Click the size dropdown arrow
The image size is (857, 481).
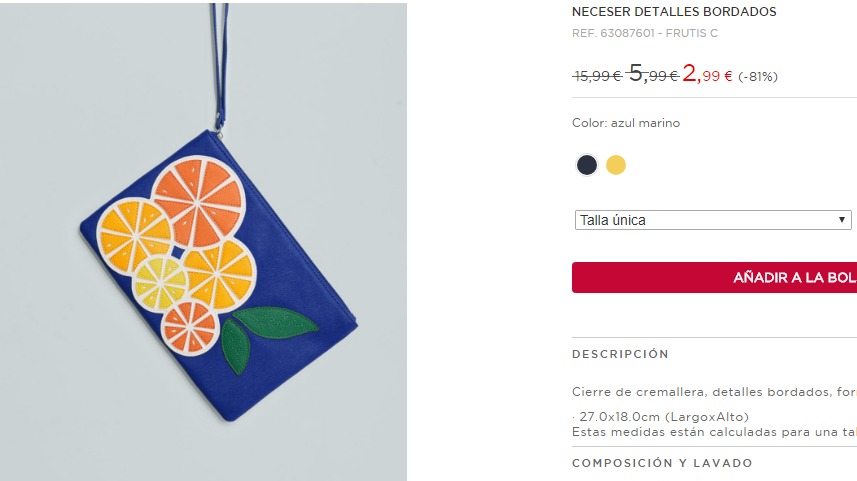842,220
